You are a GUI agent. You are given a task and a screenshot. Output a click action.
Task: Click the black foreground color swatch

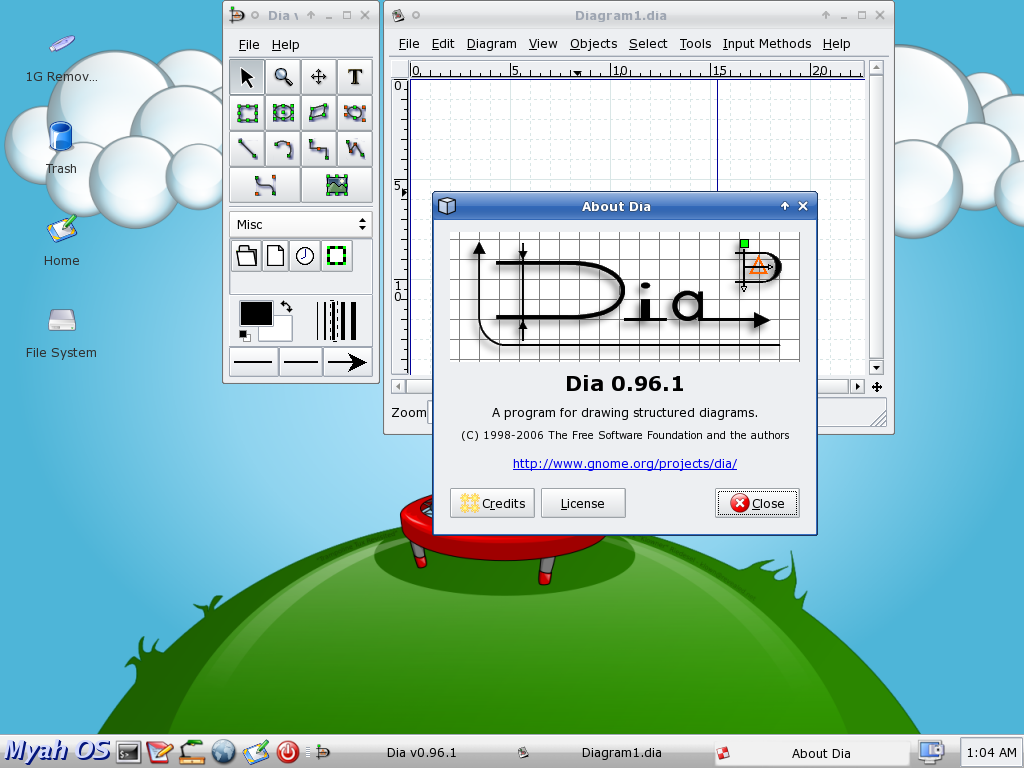pos(255,313)
